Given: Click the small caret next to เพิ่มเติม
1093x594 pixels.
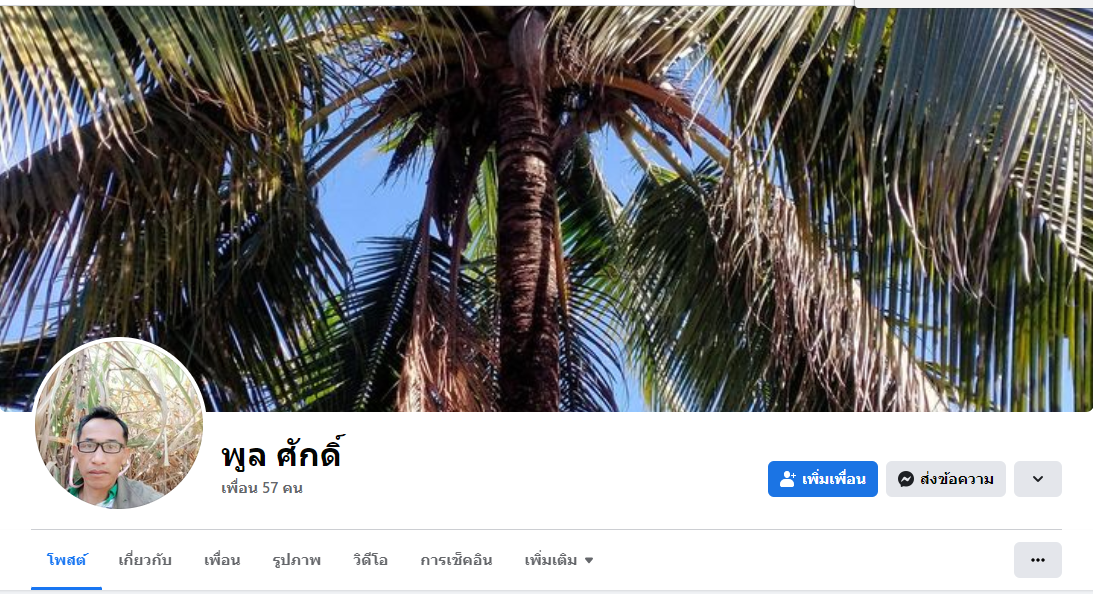Looking at the screenshot, I should 589,561.
